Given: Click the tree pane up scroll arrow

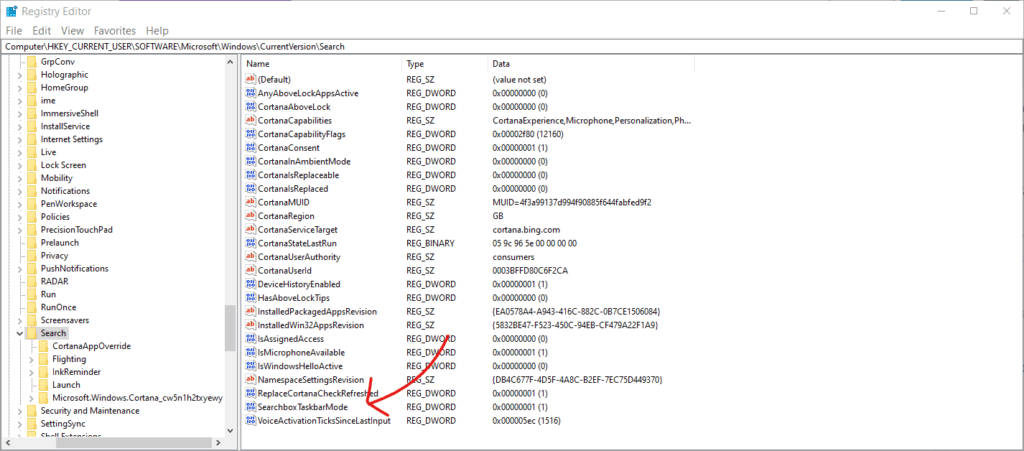Looking at the screenshot, I should pyautogui.click(x=230, y=62).
